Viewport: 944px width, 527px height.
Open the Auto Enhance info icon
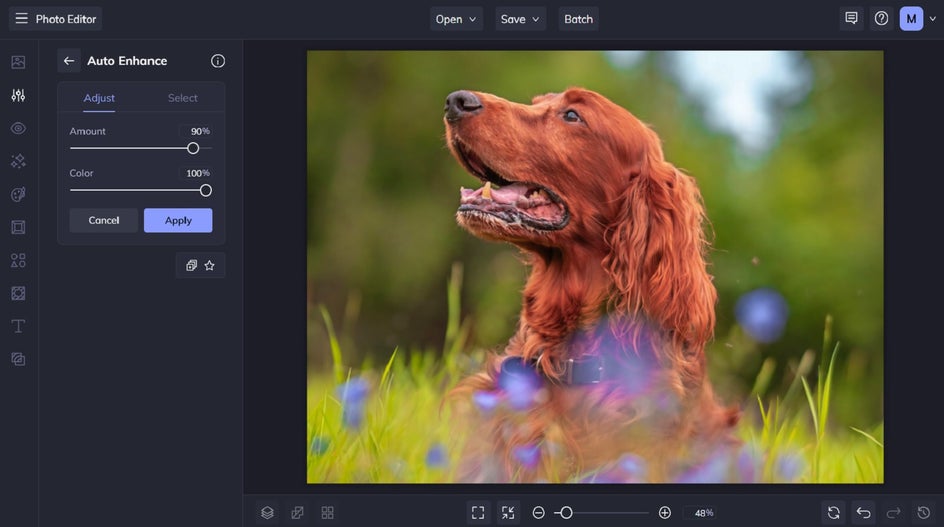[218, 61]
